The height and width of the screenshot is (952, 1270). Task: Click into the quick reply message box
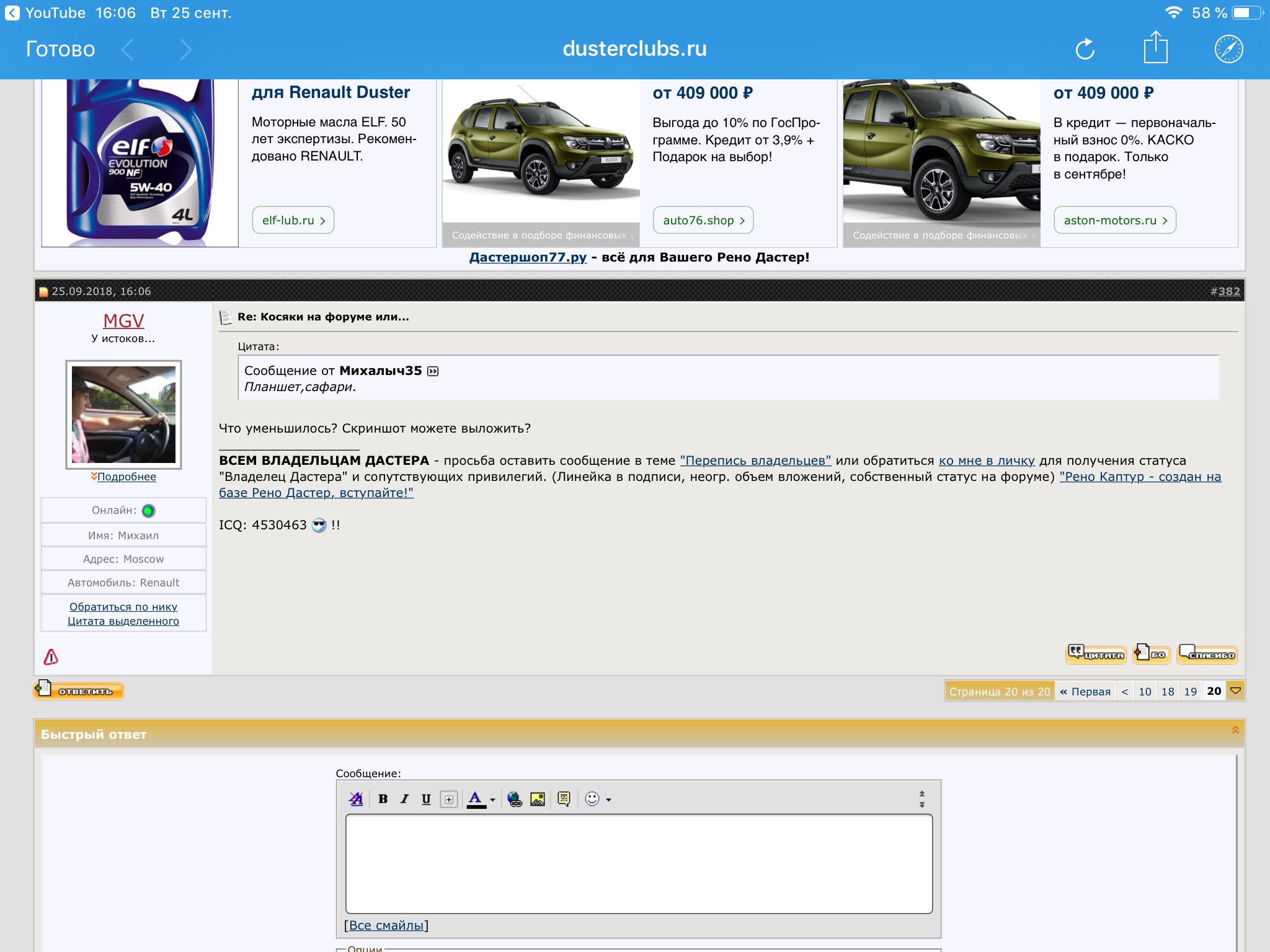pyautogui.click(x=639, y=863)
